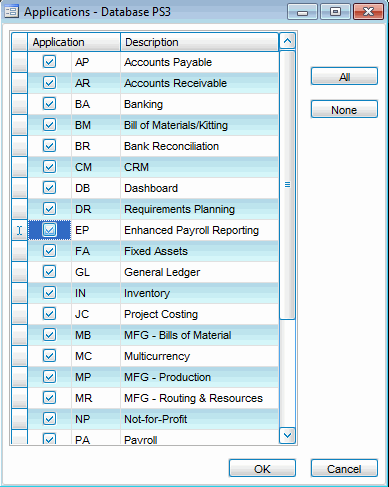
Task: Click the 'Accounts Receivable' description cell
Action: (199, 83)
